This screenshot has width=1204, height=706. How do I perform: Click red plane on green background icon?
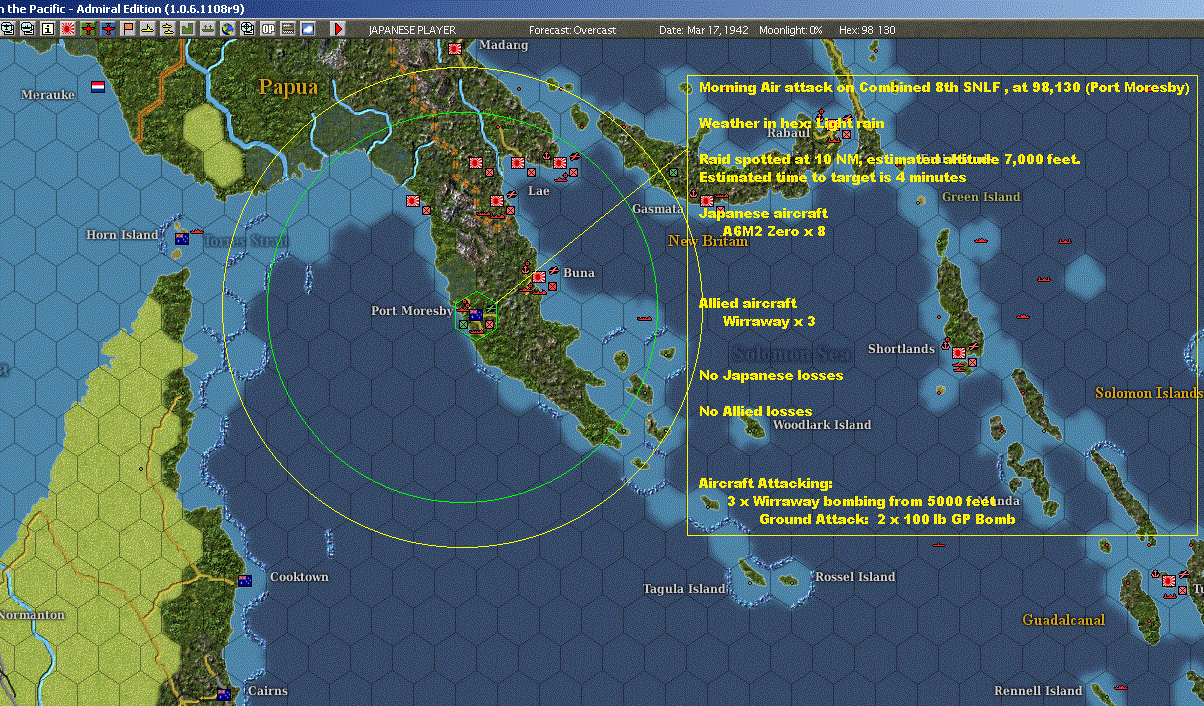[x=88, y=29]
